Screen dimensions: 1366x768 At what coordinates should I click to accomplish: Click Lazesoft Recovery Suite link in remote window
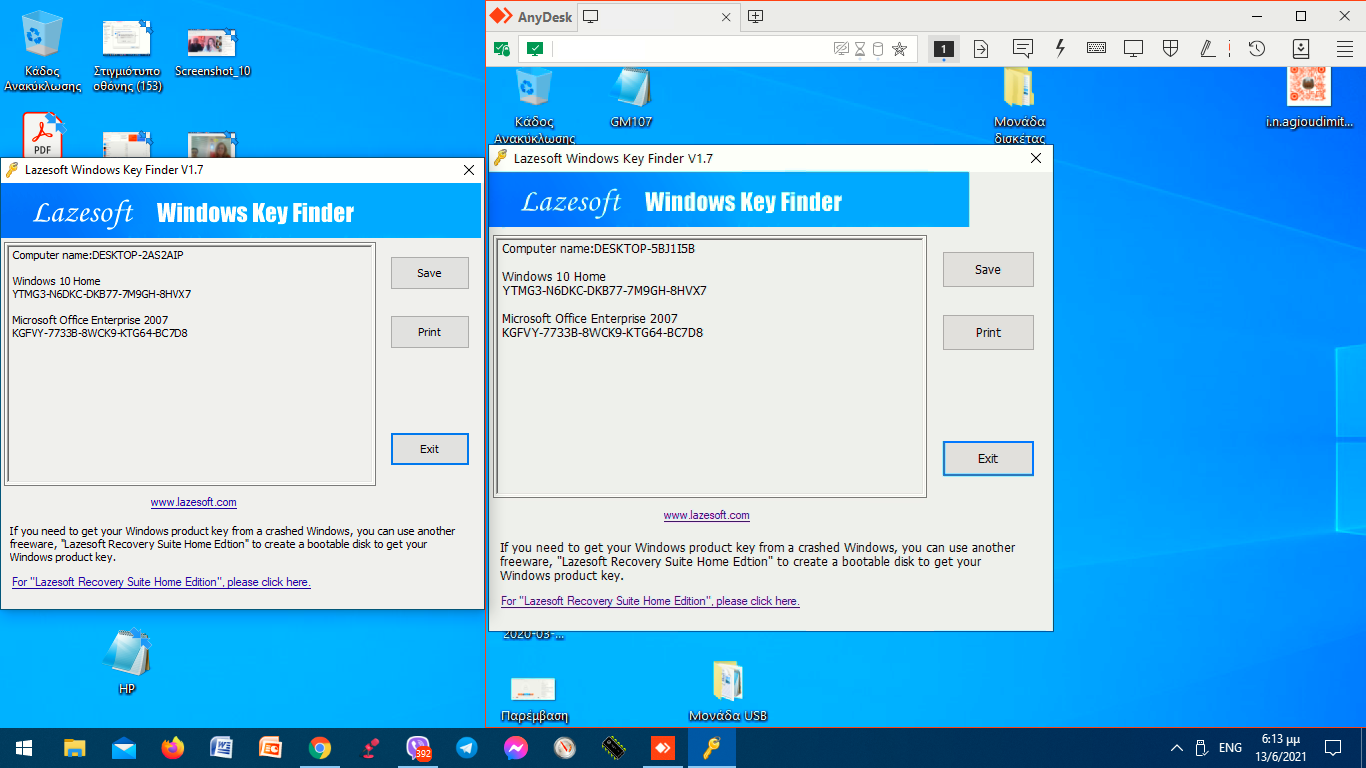point(650,601)
